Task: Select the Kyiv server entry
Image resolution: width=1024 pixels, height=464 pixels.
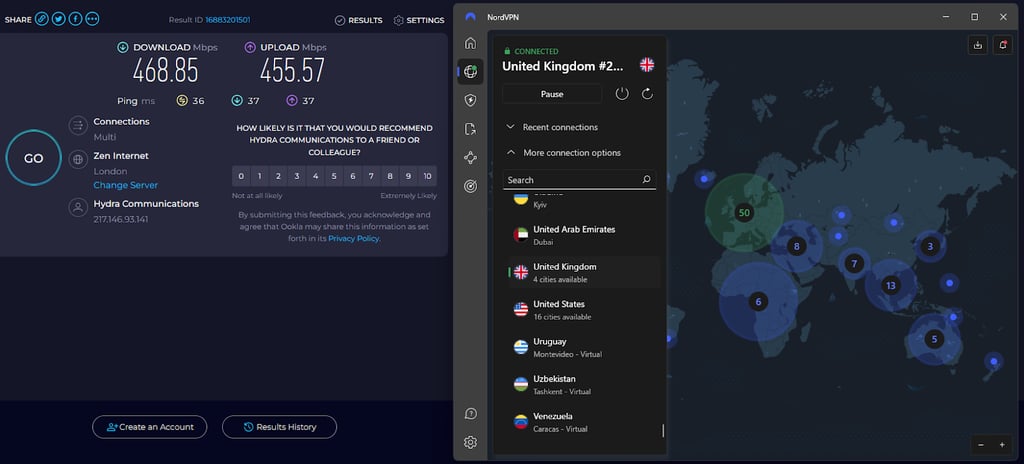Action: (x=583, y=202)
